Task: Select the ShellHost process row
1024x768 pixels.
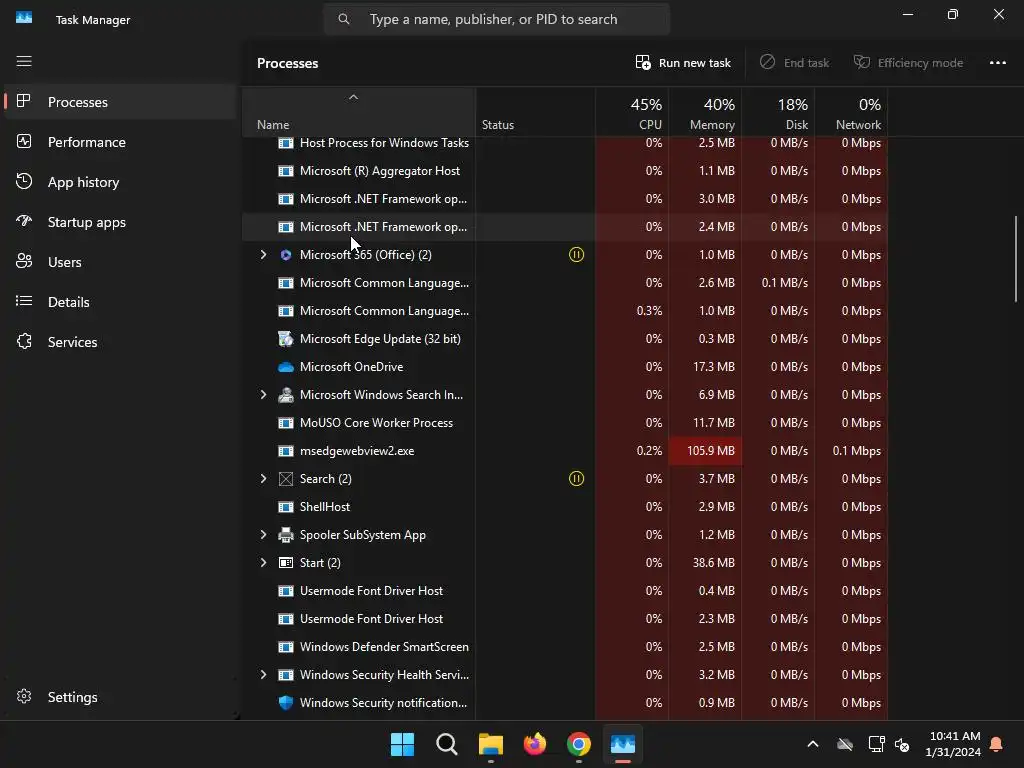Action: [564, 507]
